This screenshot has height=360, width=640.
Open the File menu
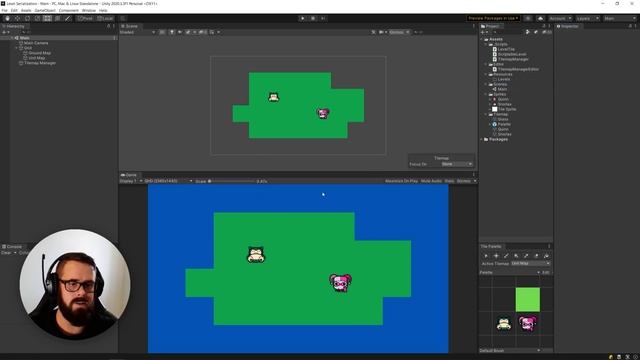4,10
